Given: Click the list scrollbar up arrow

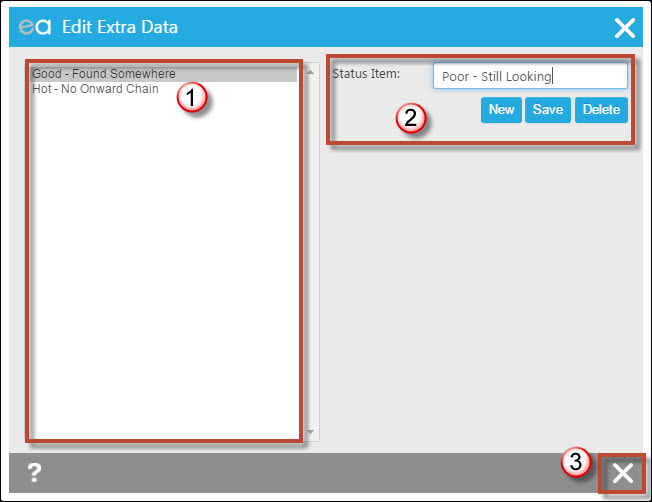Looking at the screenshot, I should pos(310,73).
